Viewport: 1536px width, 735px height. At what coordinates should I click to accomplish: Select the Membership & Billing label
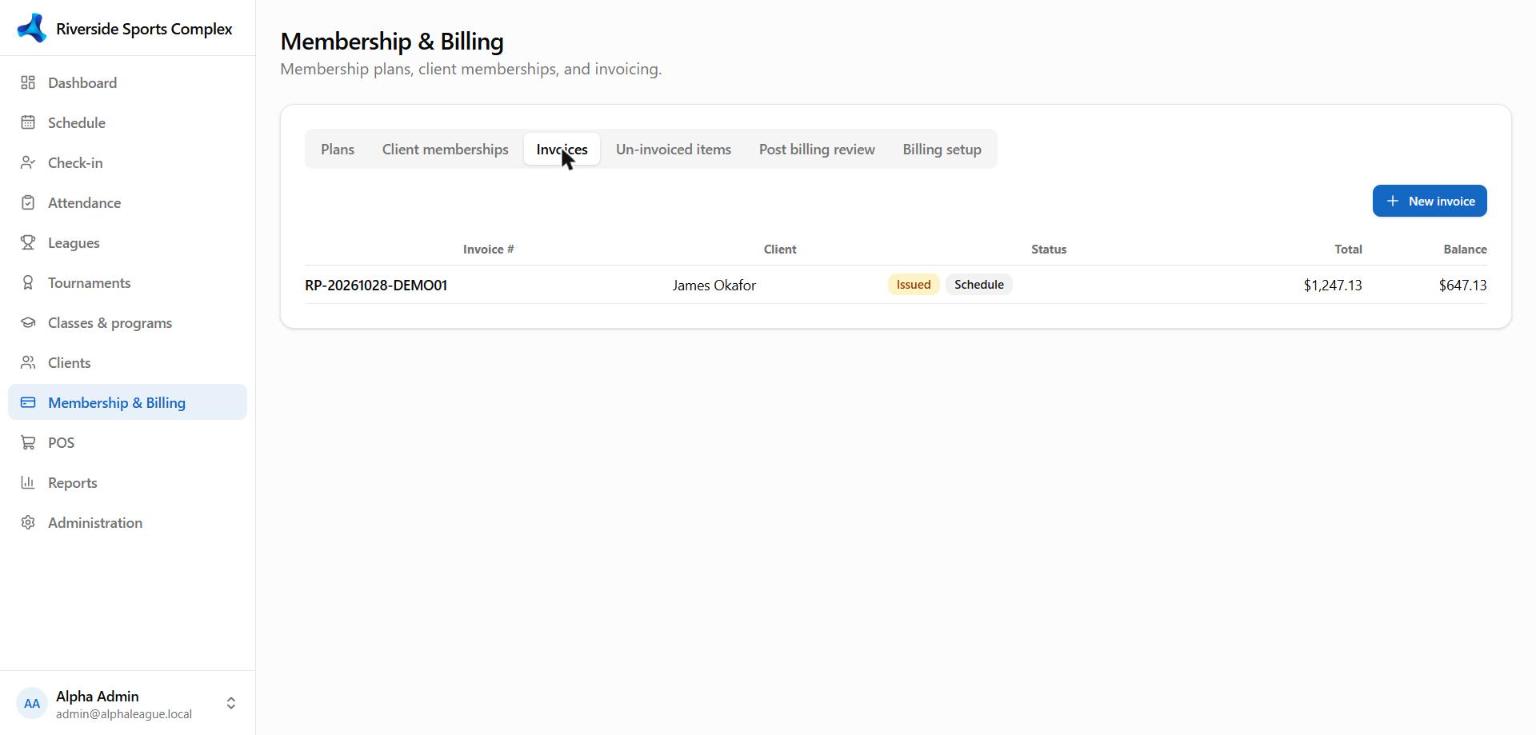click(x=116, y=403)
